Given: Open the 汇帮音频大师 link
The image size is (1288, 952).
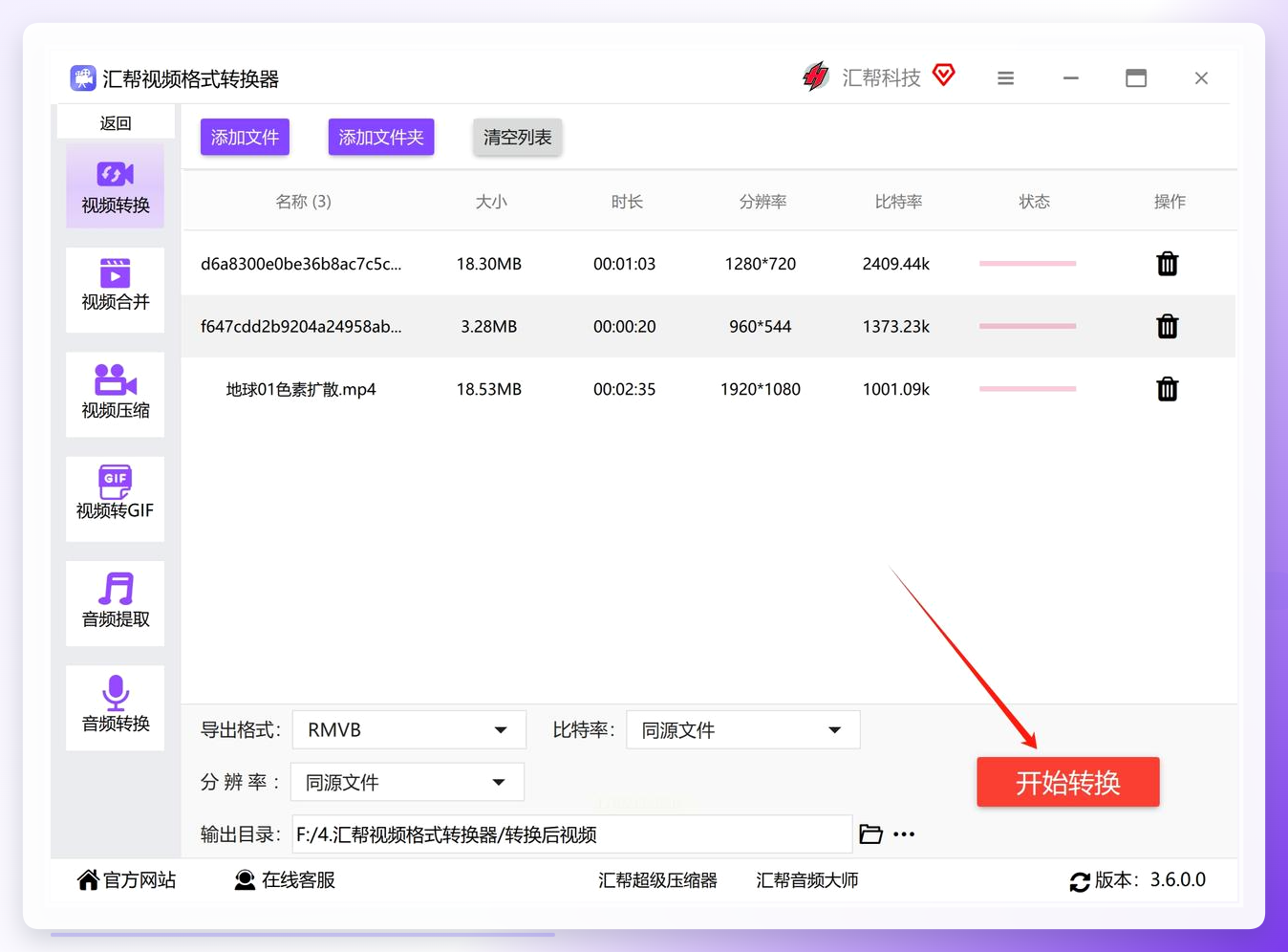Looking at the screenshot, I should click(x=807, y=880).
